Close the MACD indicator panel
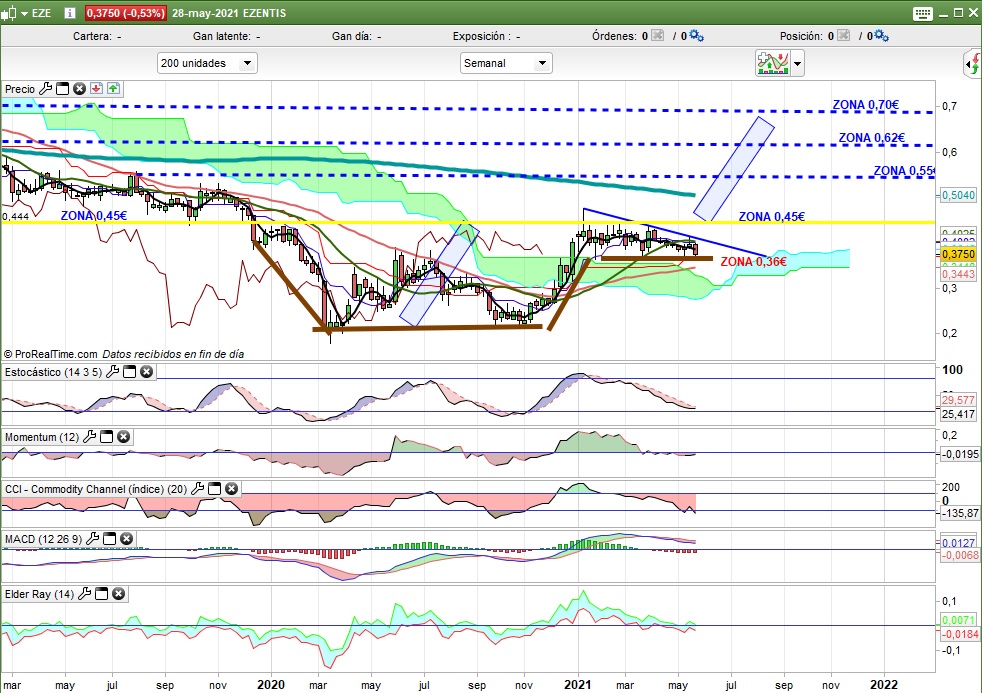Viewport: 984px width, 693px height. (x=126, y=539)
